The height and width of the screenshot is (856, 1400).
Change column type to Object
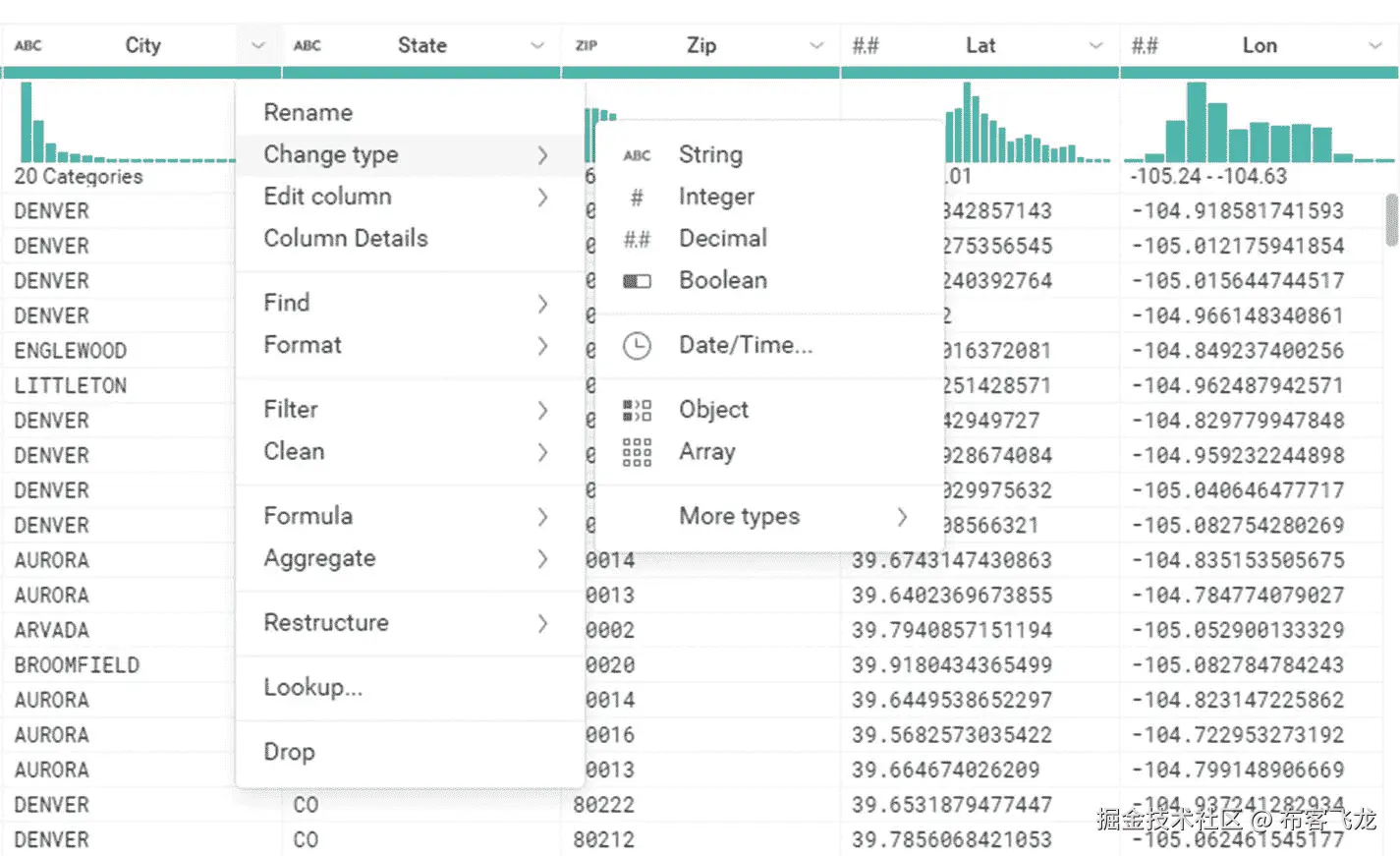pos(768,409)
